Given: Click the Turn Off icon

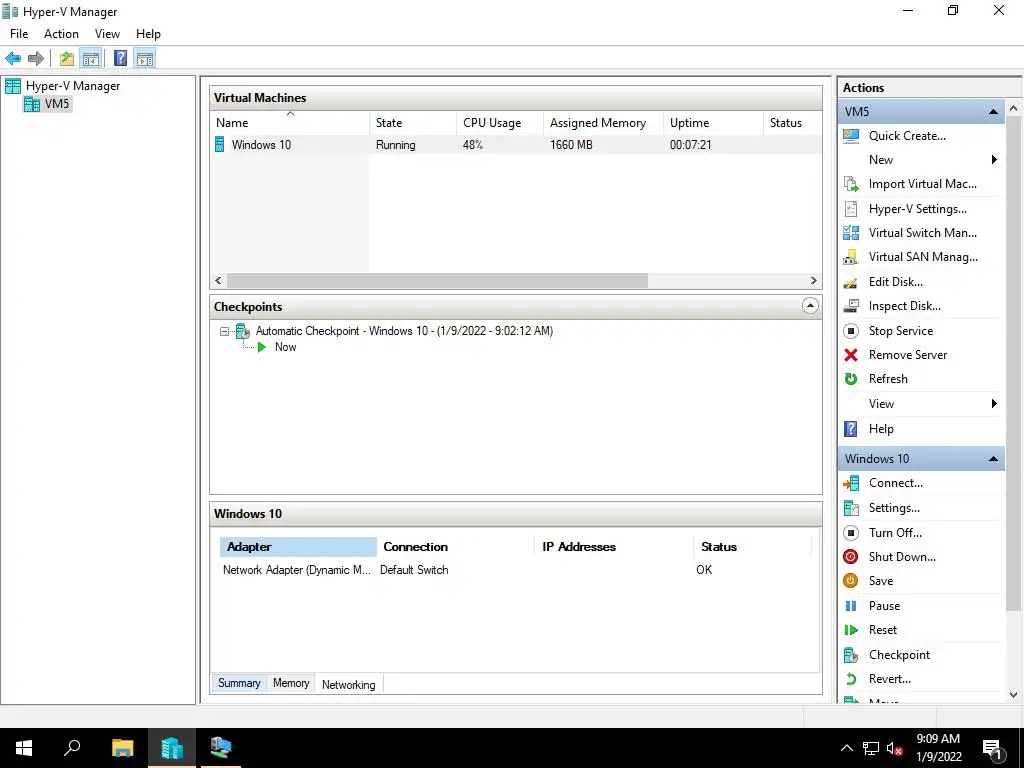Looking at the screenshot, I should tap(851, 533).
